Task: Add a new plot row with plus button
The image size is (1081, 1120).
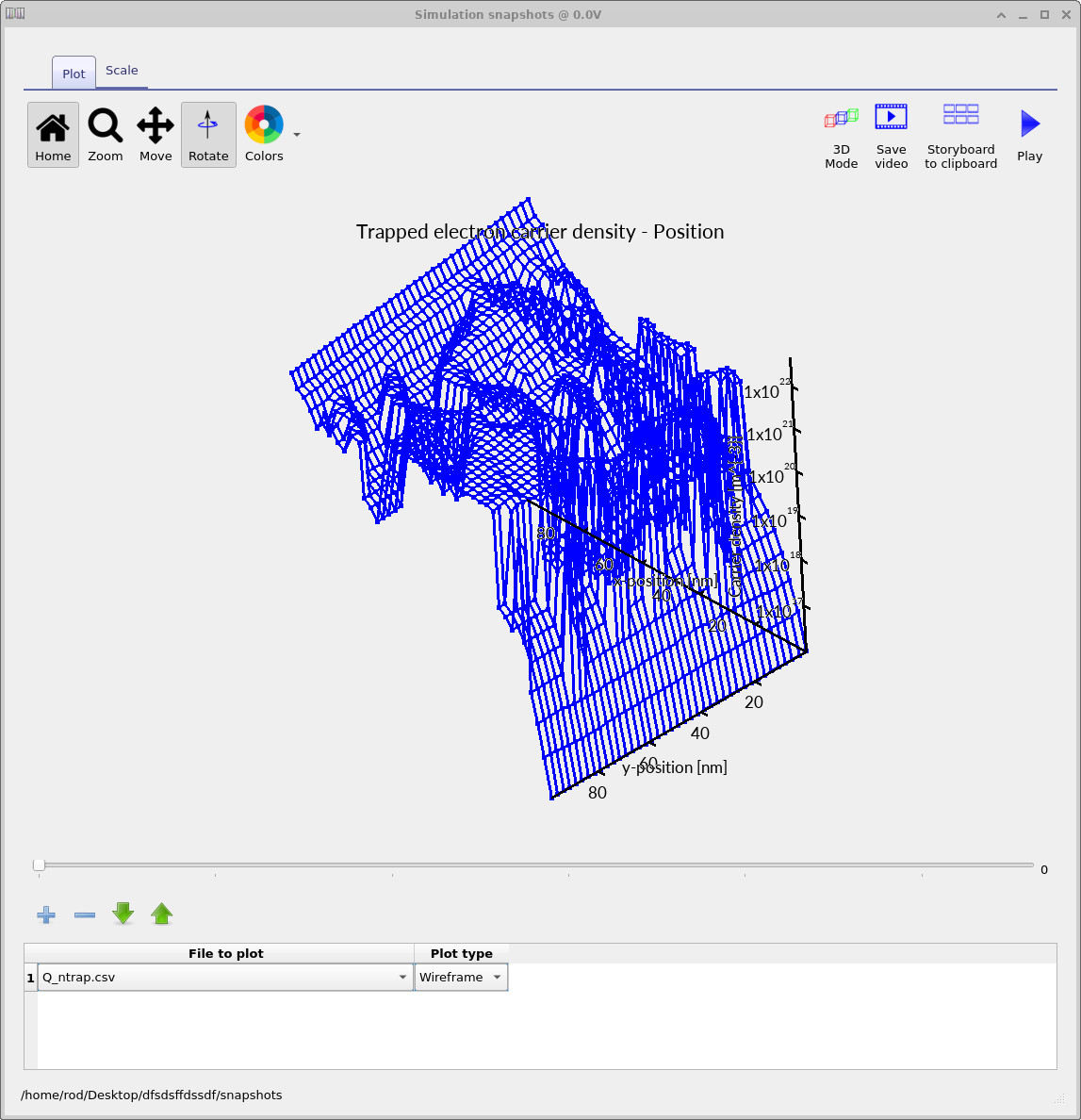Action: (45, 914)
